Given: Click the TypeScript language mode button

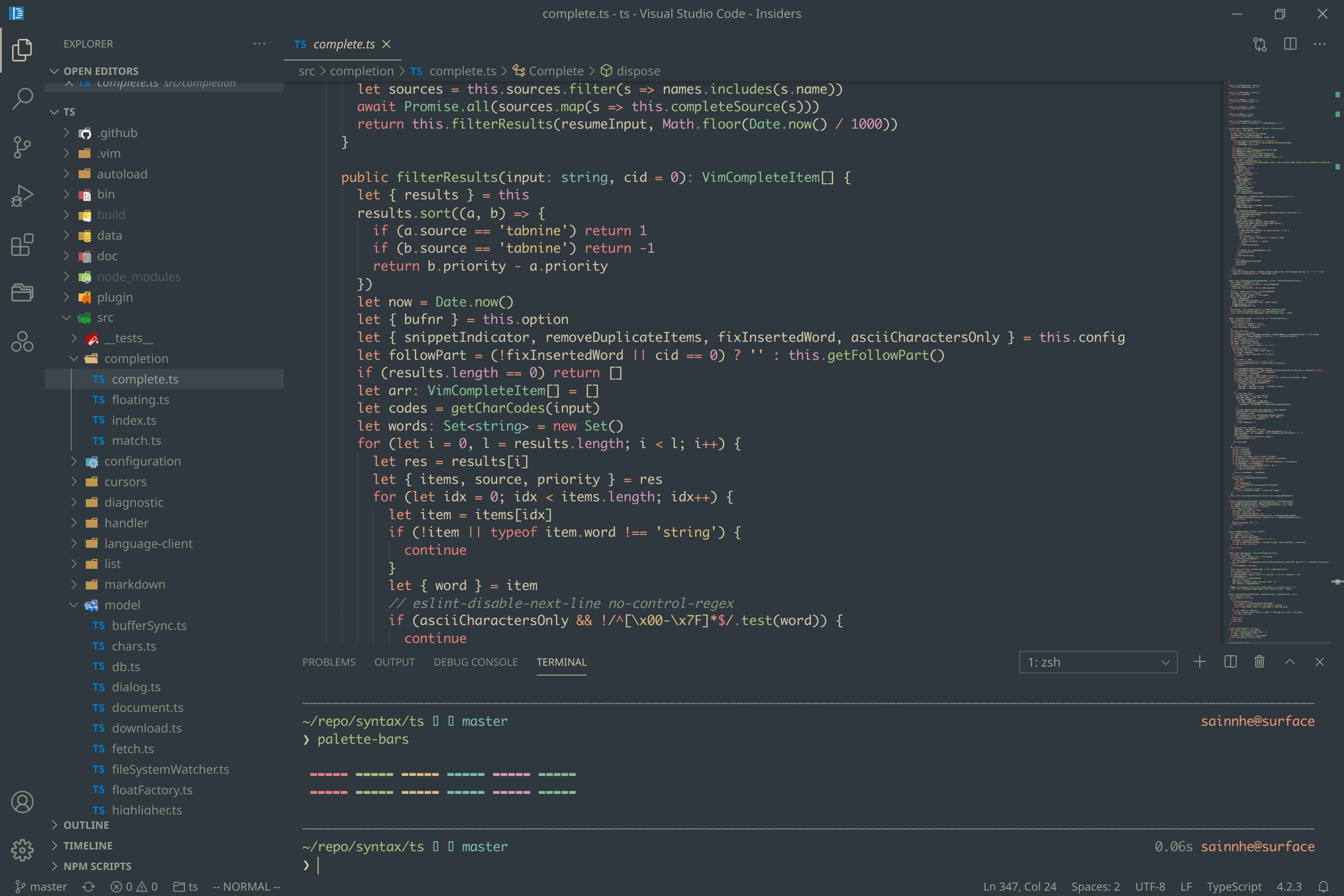Looking at the screenshot, I should (x=1233, y=886).
